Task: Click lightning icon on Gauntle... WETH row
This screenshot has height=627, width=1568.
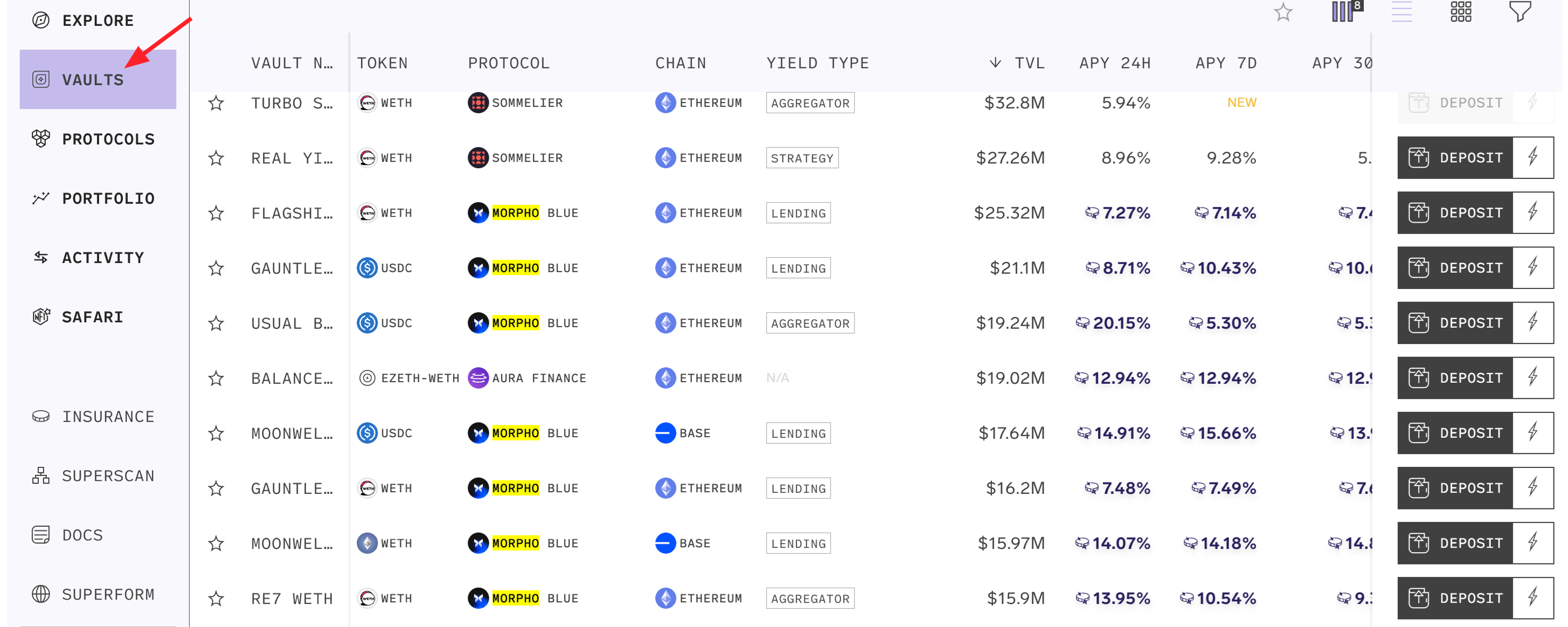Action: [1534, 487]
